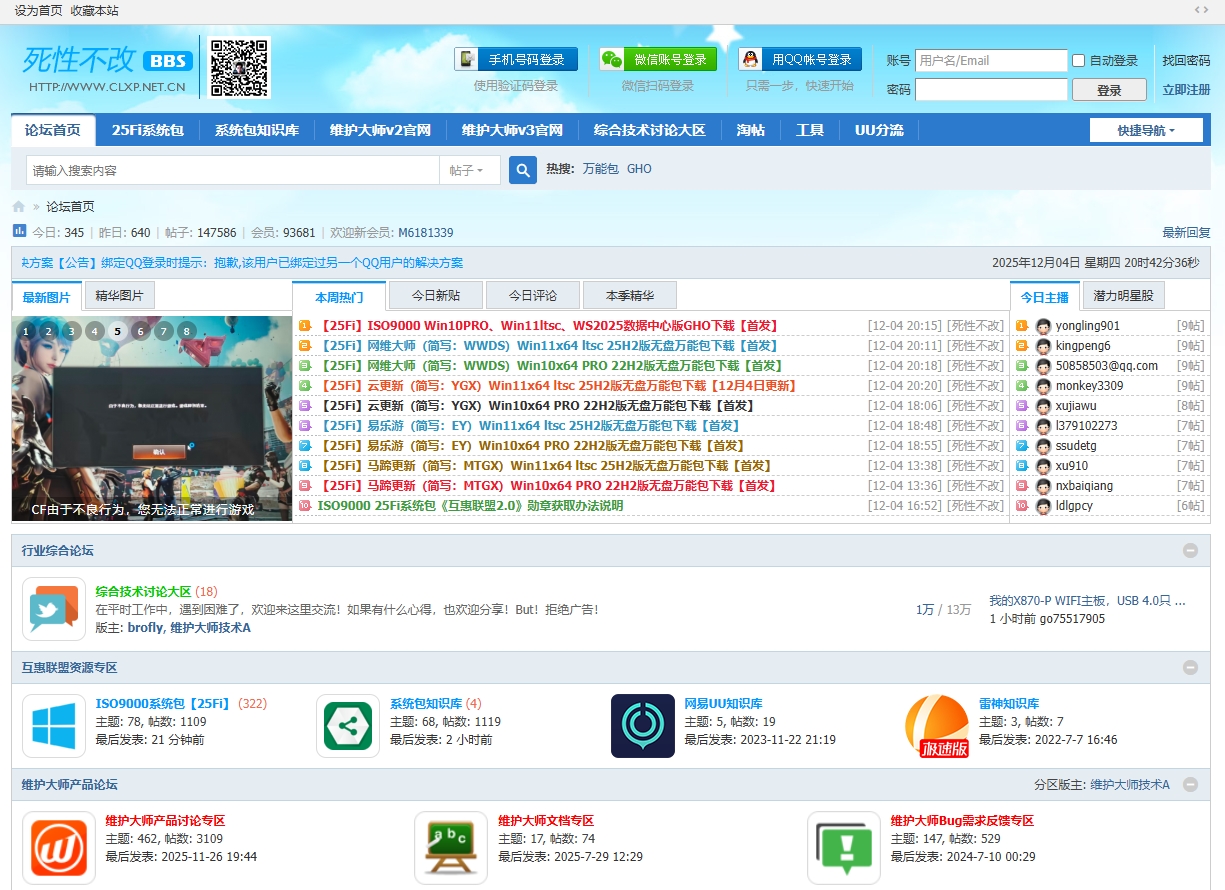
Task: Open 网易UU知识库 via its circular UU icon
Action: [642, 725]
